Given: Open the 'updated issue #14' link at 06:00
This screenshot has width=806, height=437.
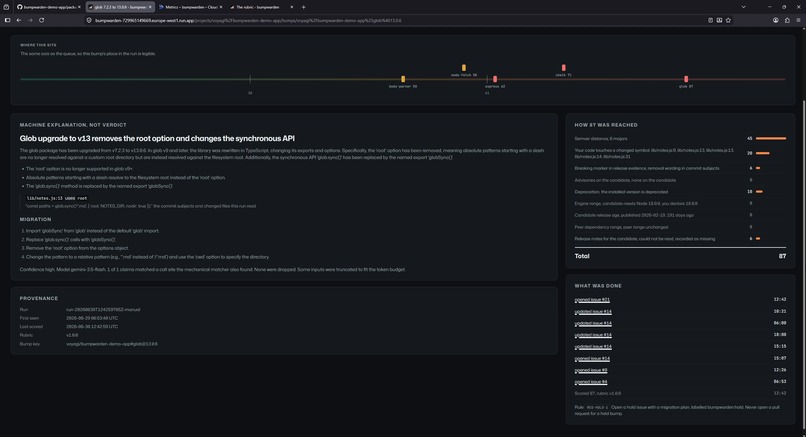Looking at the screenshot, I should (x=593, y=323).
